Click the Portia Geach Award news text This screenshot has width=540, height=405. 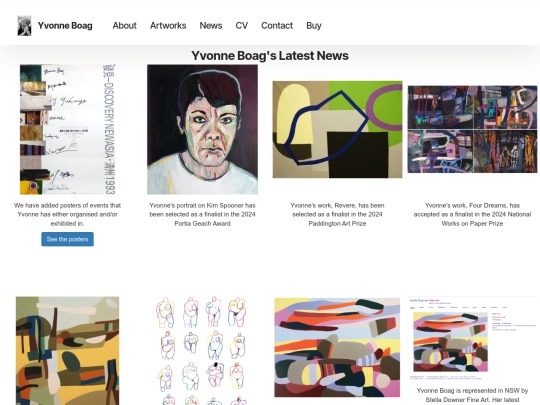202,215
